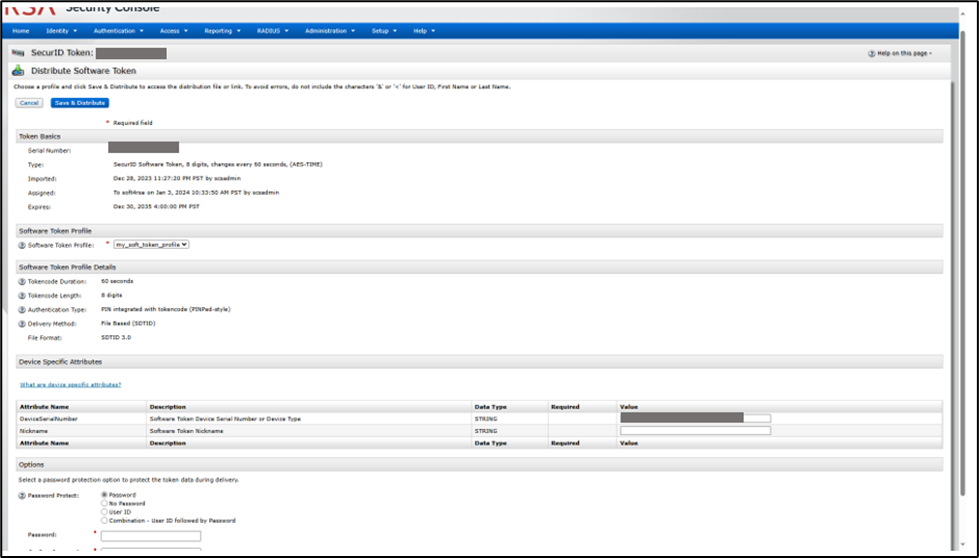The height and width of the screenshot is (558, 979).
Task: Open the Authentication menu dropdown
Action: (116, 31)
